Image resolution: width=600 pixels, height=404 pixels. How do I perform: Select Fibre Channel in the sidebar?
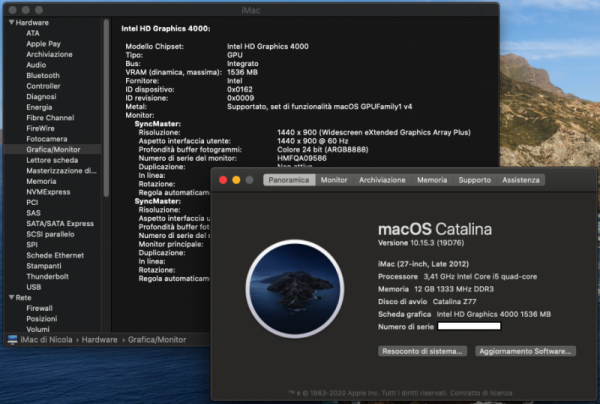coord(50,118)
